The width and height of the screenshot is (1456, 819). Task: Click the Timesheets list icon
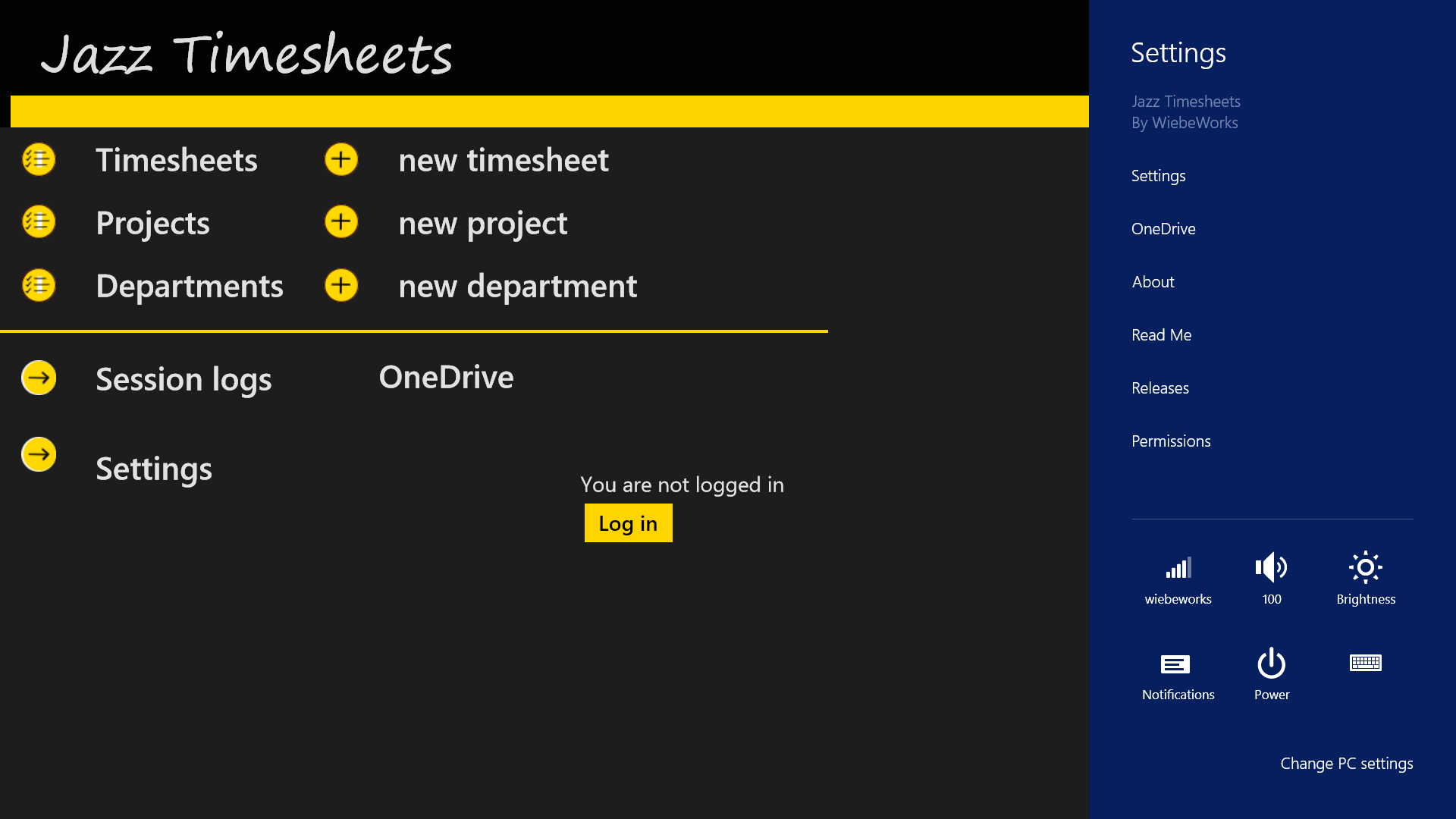39,160
